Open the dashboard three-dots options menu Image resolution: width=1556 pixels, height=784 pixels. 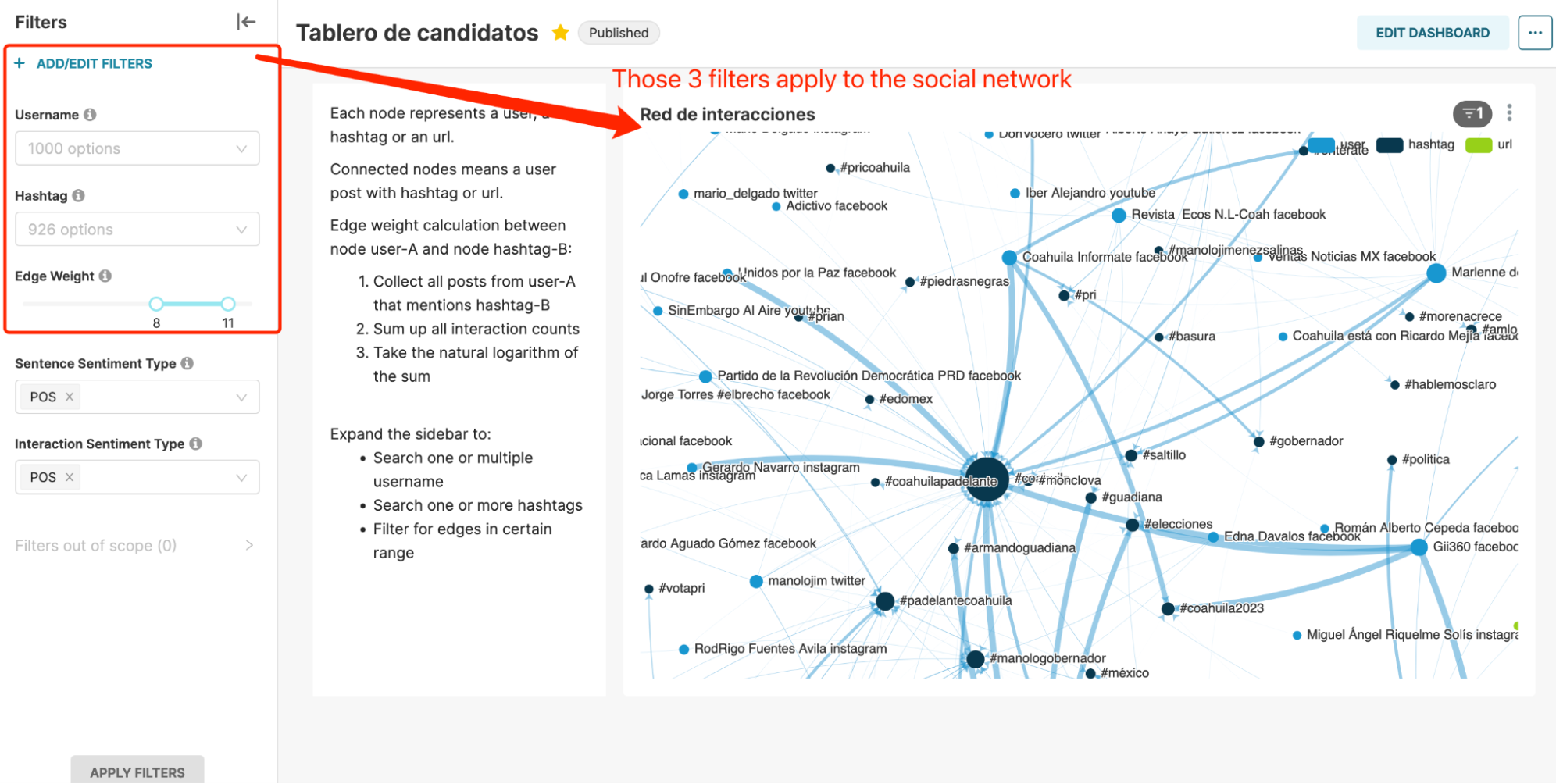point(1535,33)
